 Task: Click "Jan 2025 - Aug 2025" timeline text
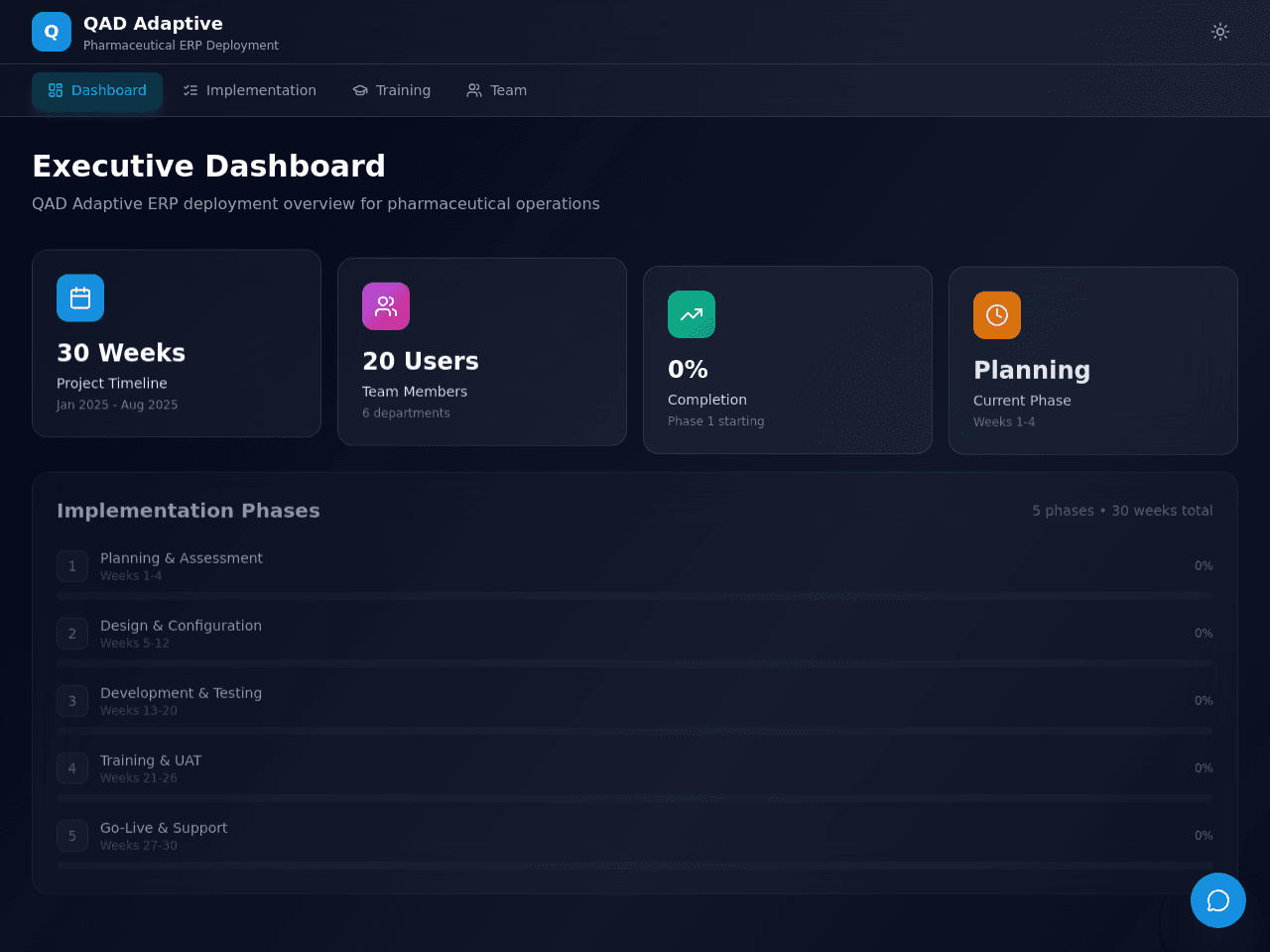[117, 405]
